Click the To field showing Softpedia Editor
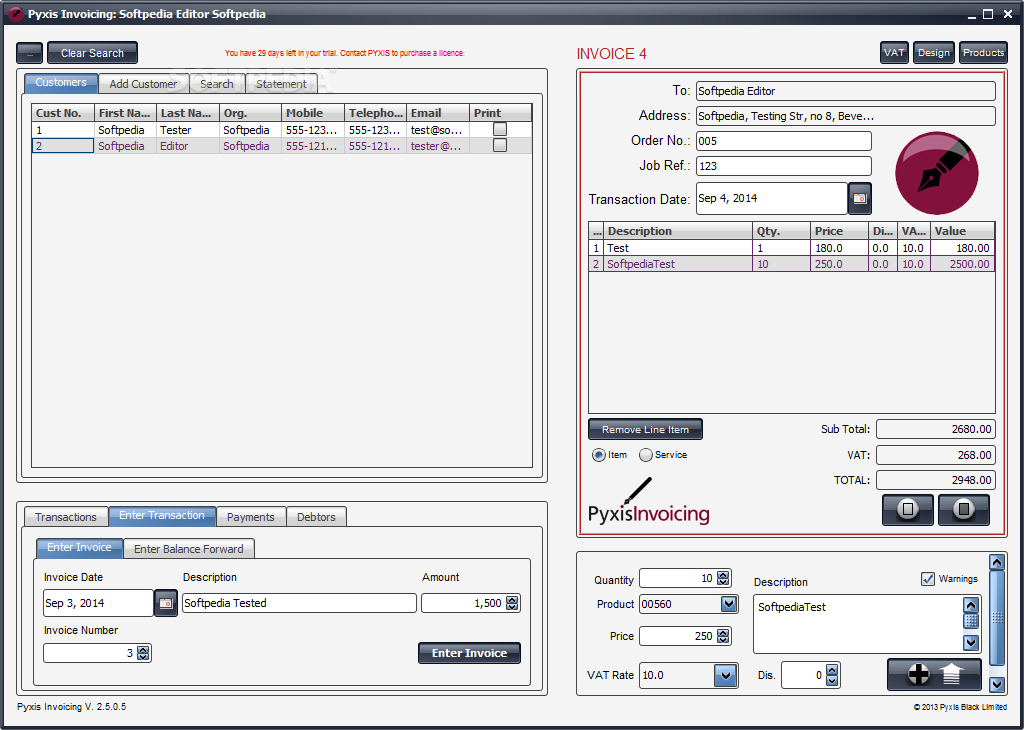 846,91
